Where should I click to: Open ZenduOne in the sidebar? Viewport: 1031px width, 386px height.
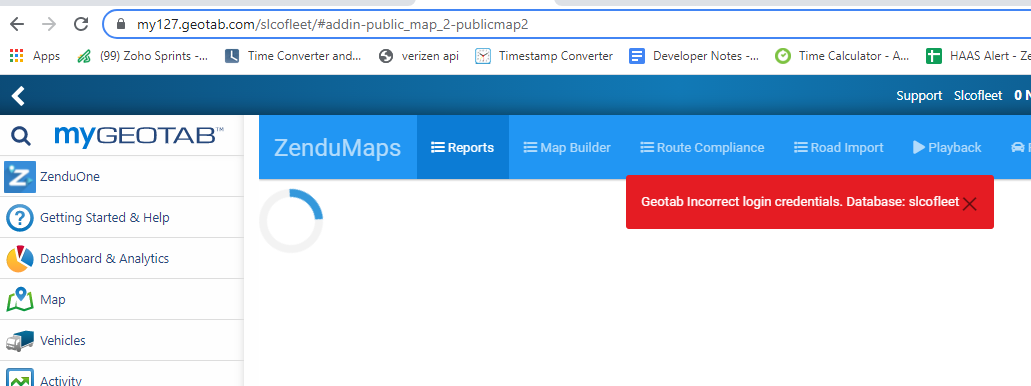(x=122, y=176)
